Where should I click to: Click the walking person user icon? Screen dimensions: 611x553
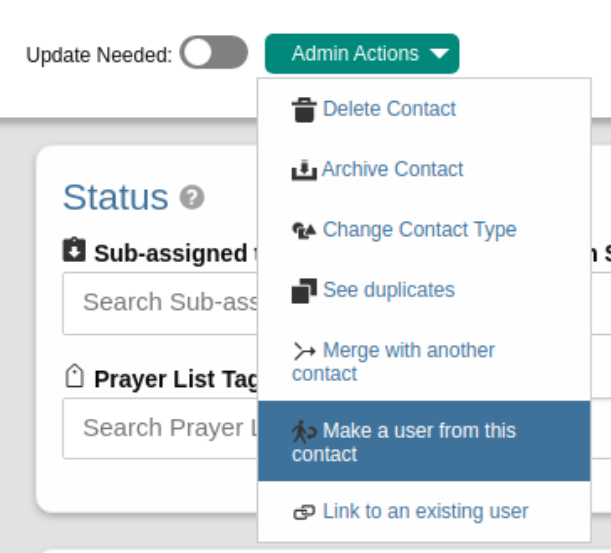(x=304, y=431)
